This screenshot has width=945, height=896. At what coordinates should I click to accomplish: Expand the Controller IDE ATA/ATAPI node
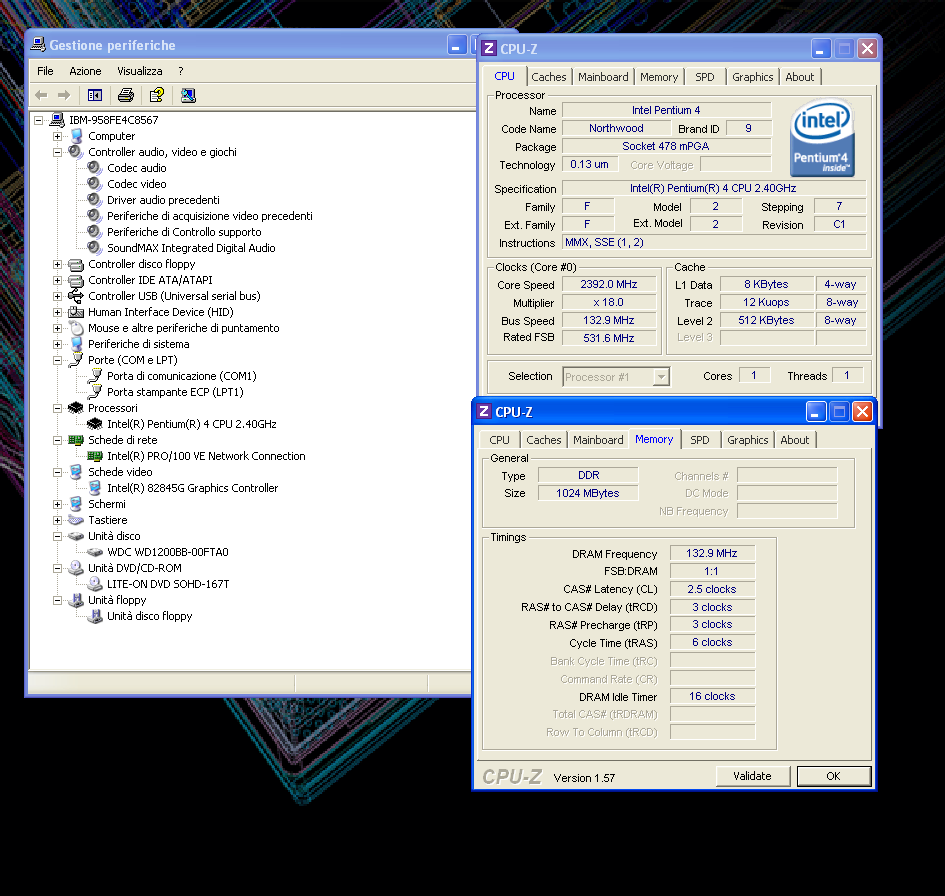[x=57, y=280]
